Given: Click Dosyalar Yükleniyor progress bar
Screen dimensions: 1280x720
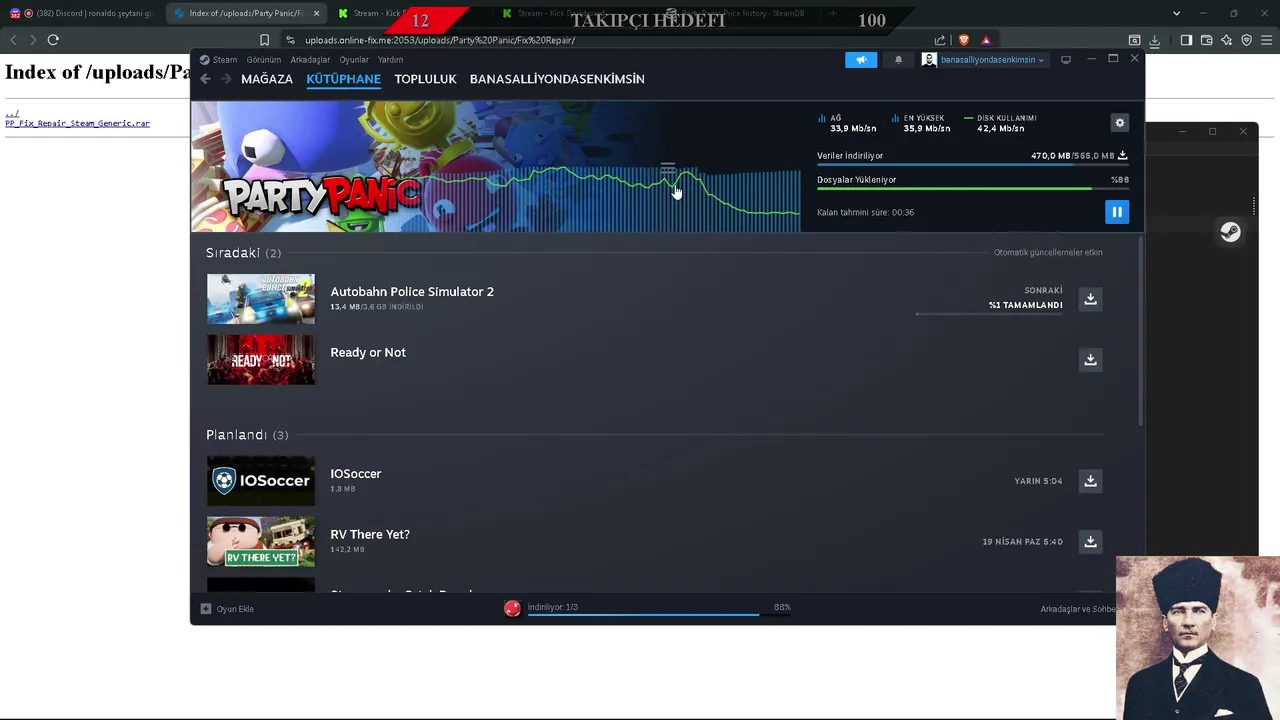Looking at the screenshot, I should pos(972,189).
